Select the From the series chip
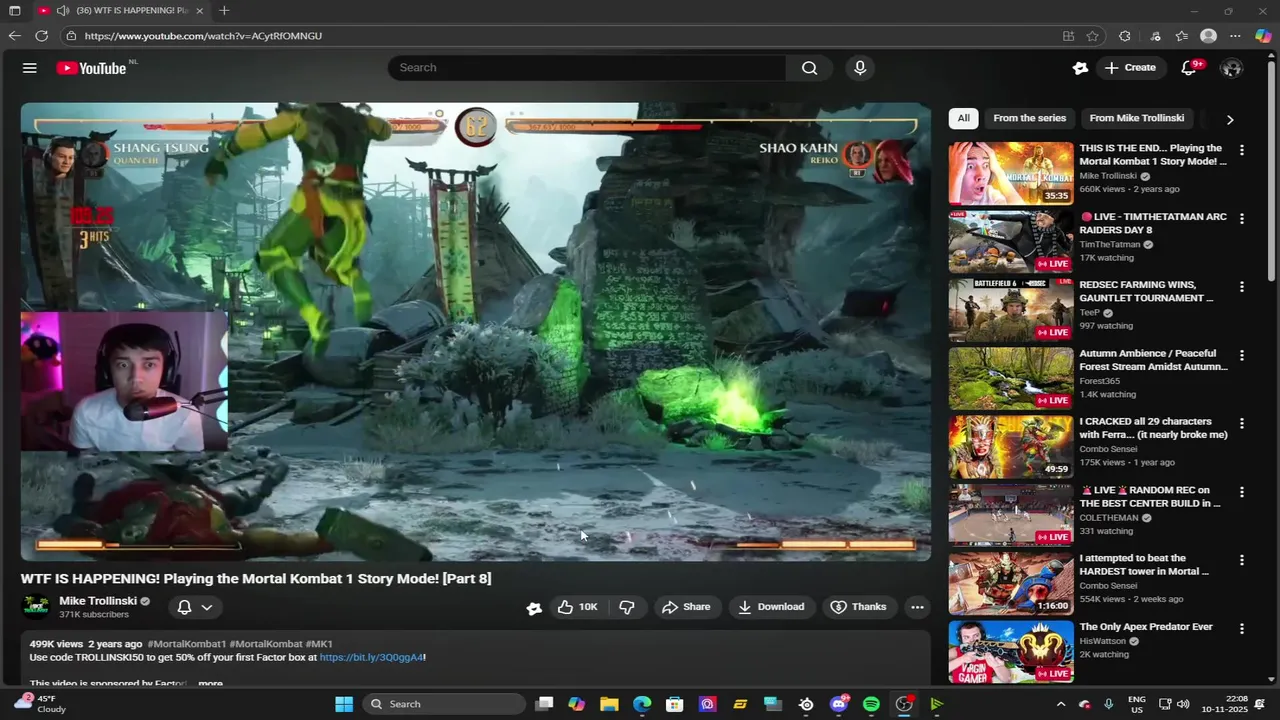The image size is (1280, 720). pos(1029,118)
